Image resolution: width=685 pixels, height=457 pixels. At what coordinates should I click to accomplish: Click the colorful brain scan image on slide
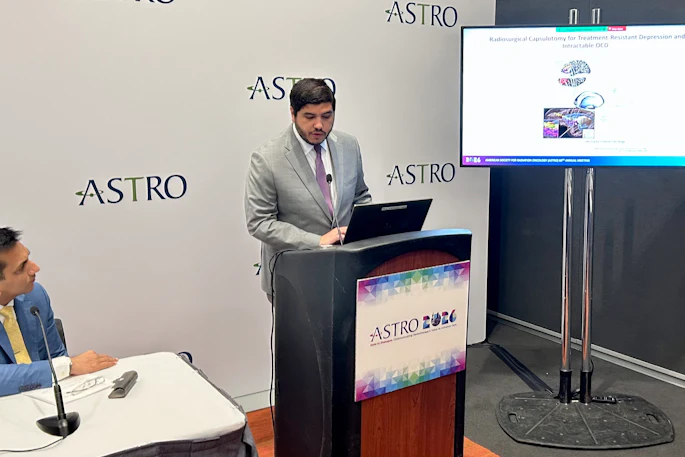568,123
